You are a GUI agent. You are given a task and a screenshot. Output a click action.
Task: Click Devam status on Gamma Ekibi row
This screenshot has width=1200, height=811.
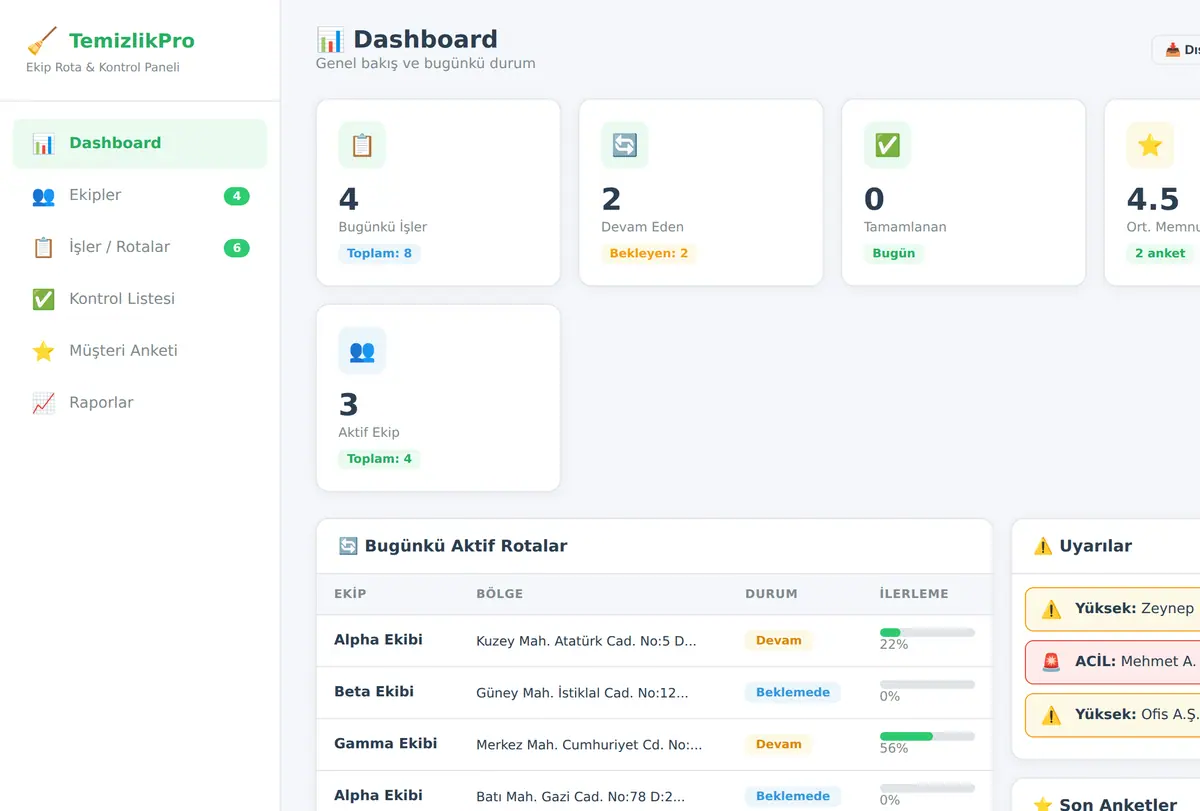pos(779,745)
